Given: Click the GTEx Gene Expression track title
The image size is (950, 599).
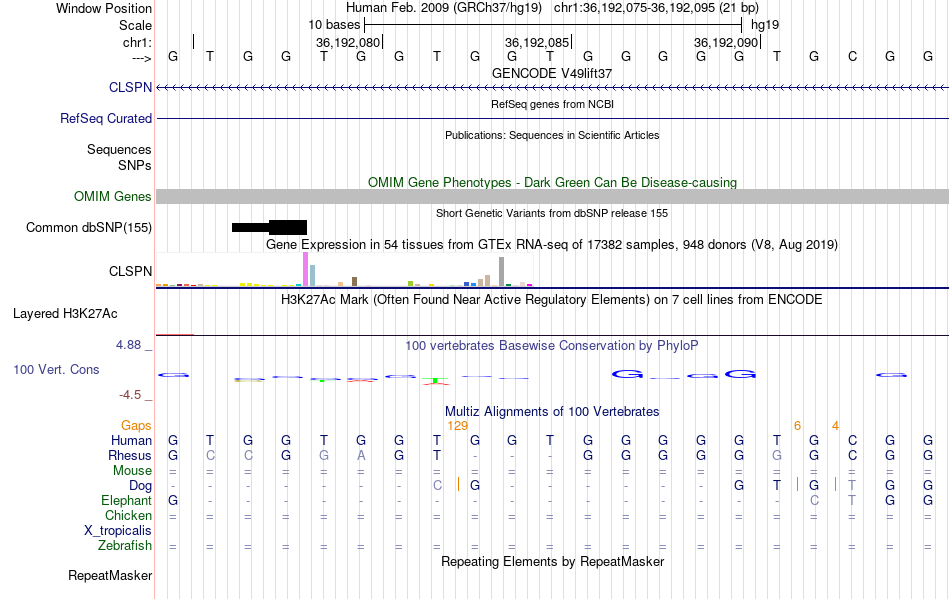Looking at the screenshot, I should tap(552, 245).
